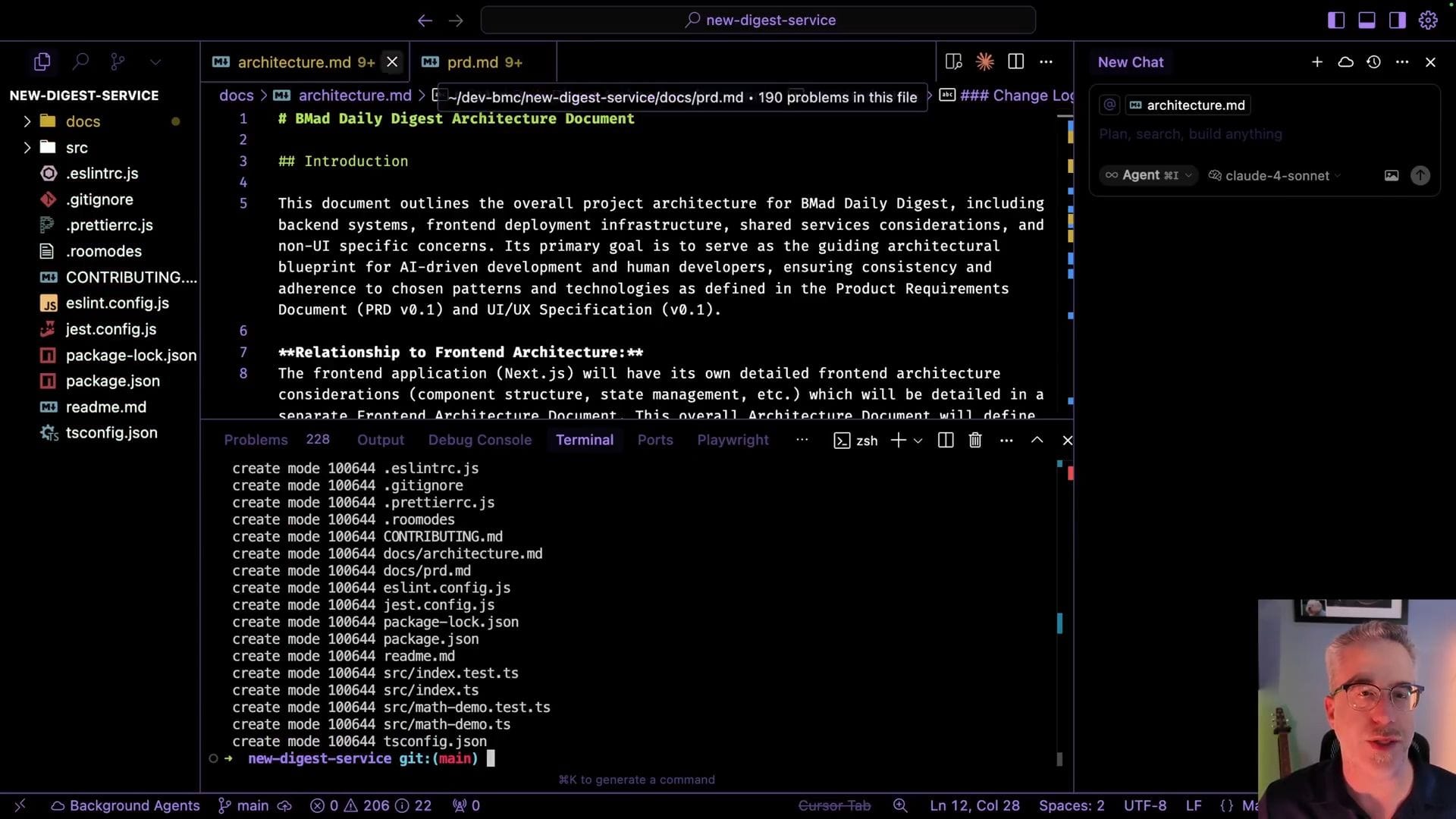
Task: Switch to the prd.md editor tab
Action: pyautogui.click(x=472, y=62)
